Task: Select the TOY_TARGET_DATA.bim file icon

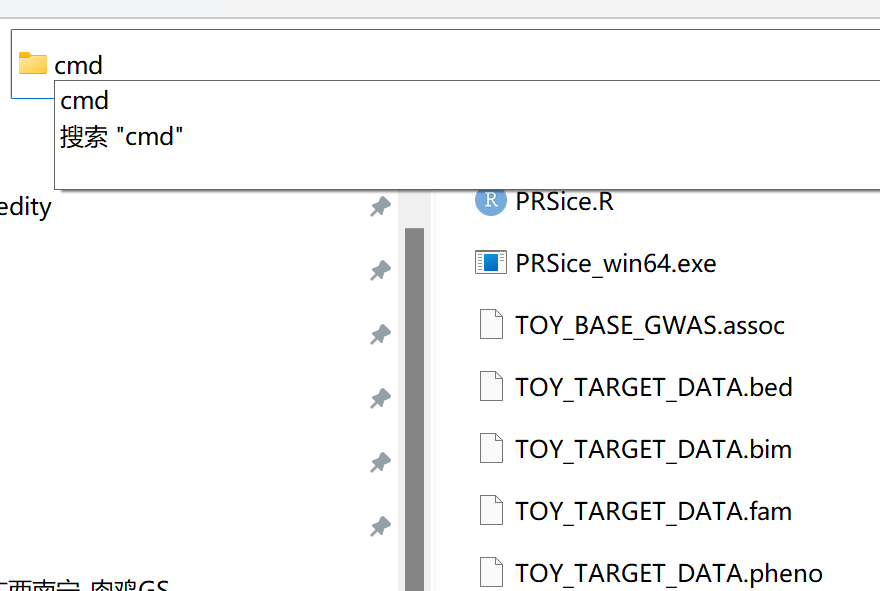Action: pos(490,448)
